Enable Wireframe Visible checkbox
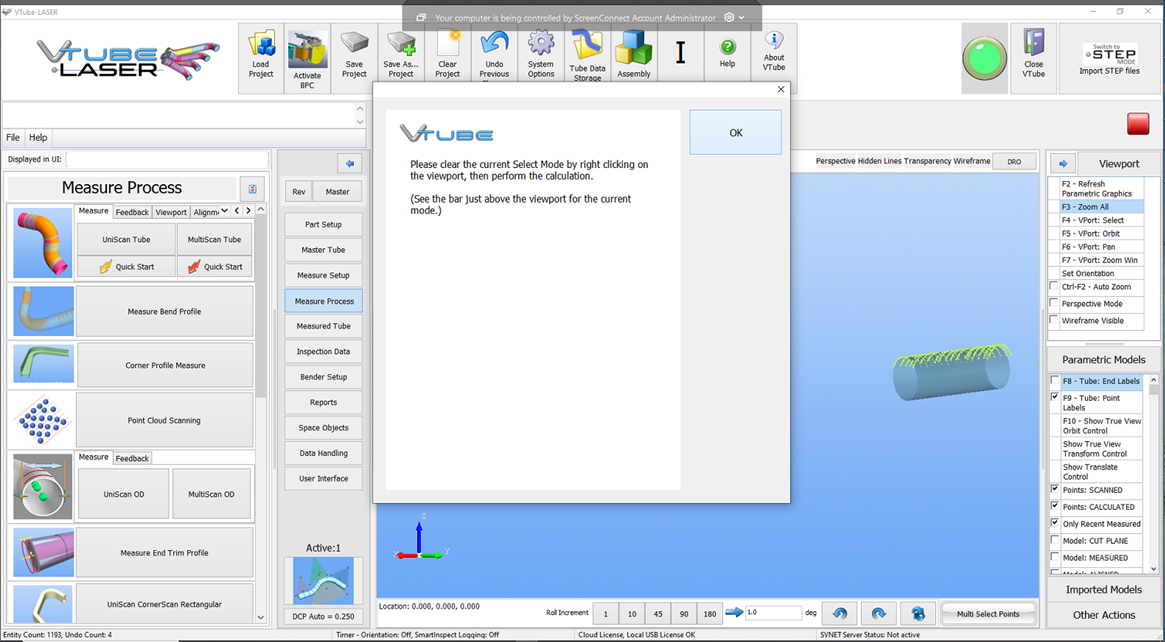Image resolution: width=1165 pixels, height=642 pixels. pos(1054,320)
